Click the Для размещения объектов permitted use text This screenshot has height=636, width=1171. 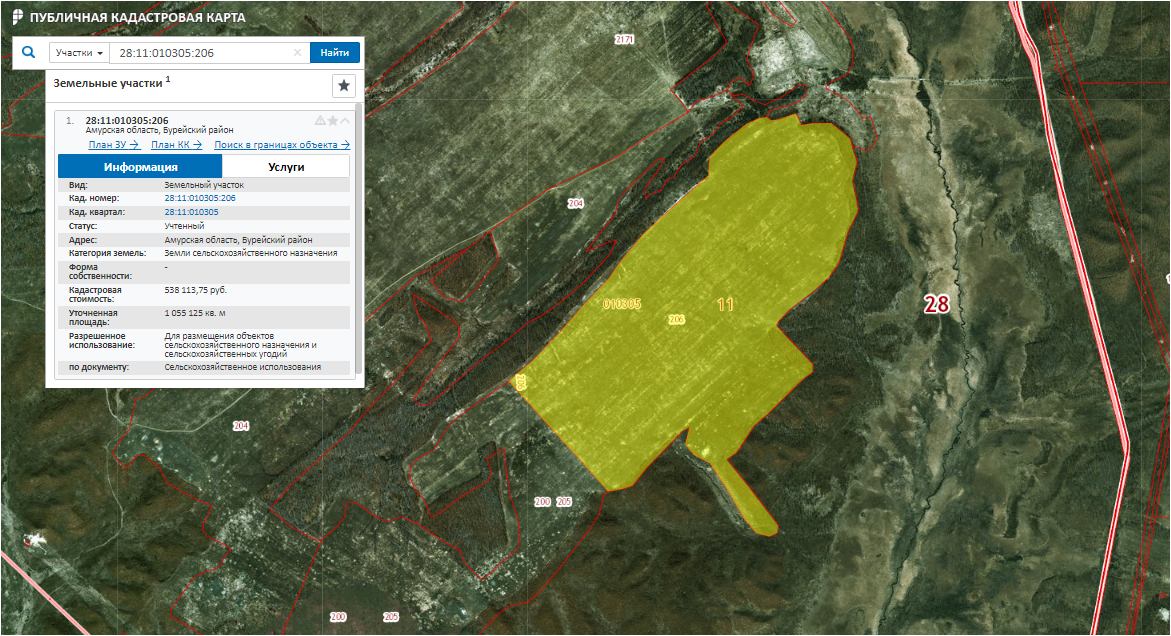[x=240, y=345]
